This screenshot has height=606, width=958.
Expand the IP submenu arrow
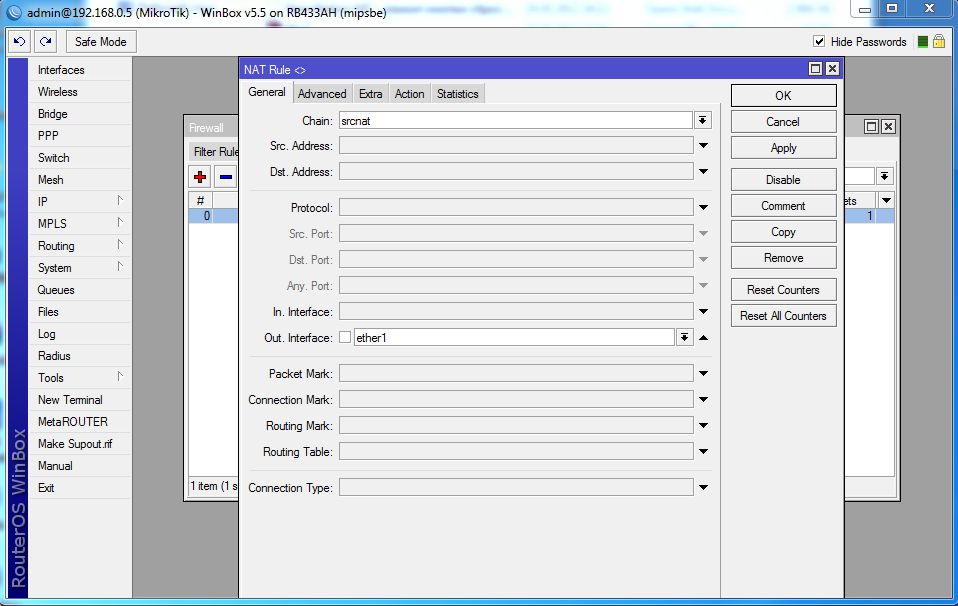tap(120, 201)
